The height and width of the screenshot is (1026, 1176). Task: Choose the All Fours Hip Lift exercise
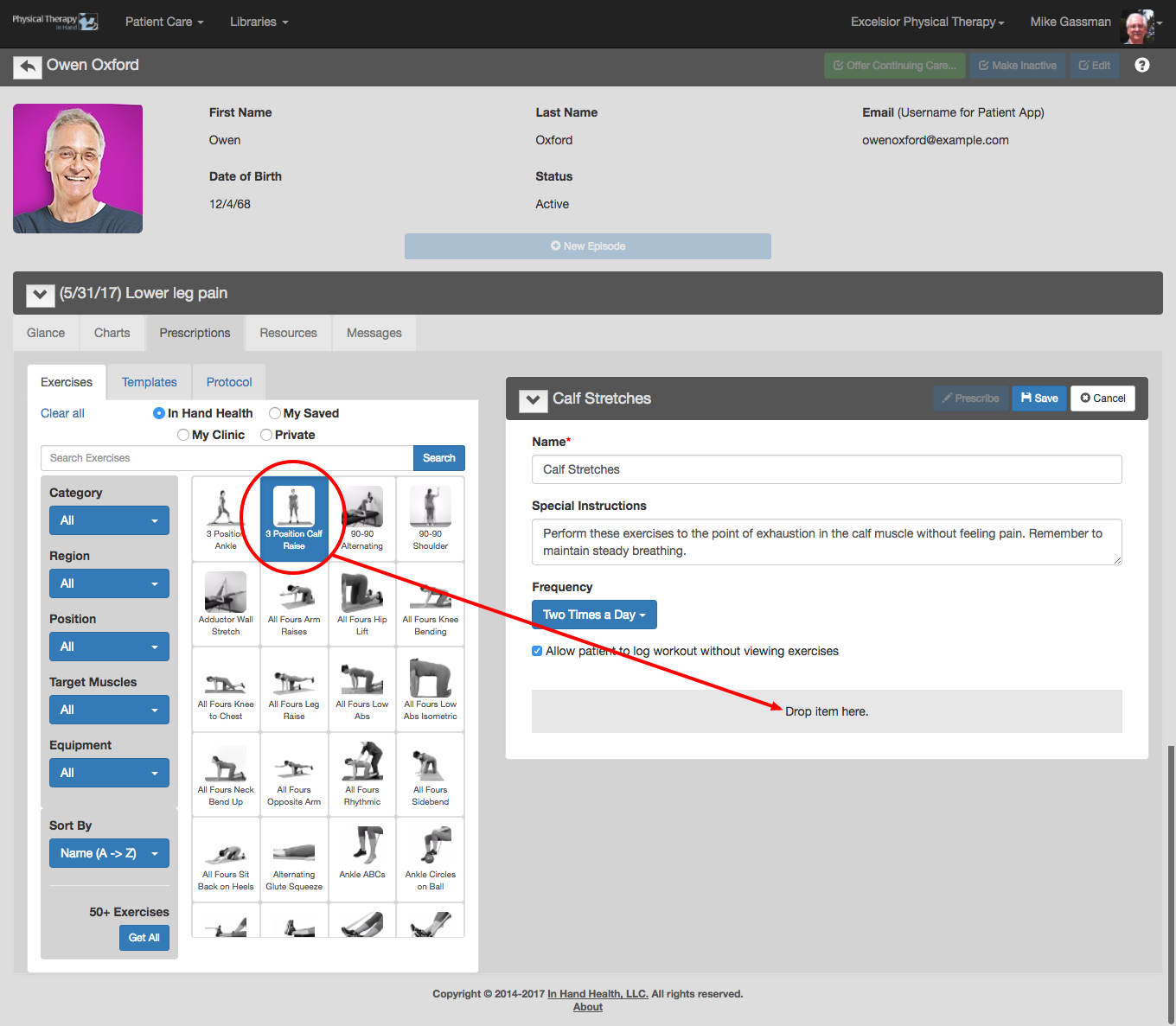362,604
